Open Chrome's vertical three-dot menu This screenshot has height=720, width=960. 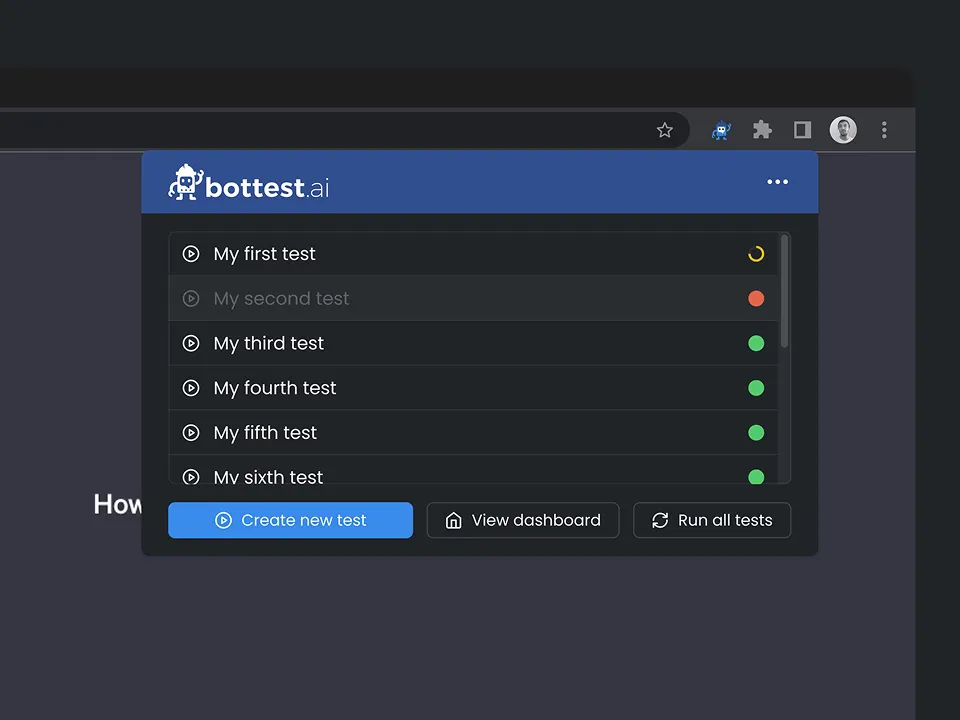click(884, 130)
